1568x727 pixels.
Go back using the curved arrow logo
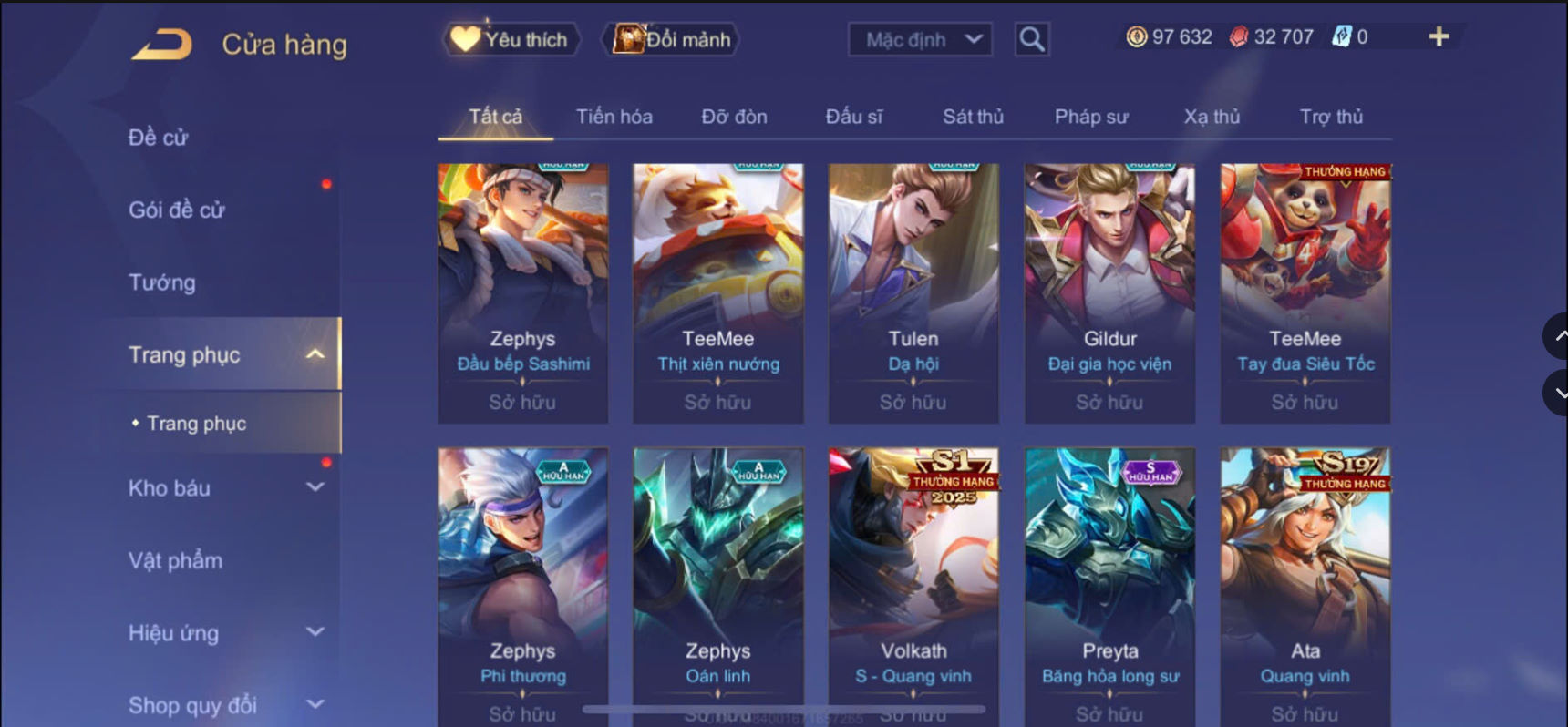[161, 45]
